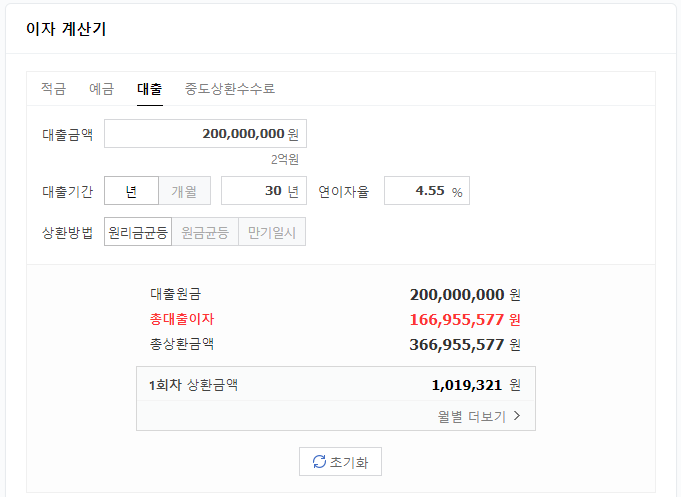Click the loan period 30 년 field

point(264,191)
